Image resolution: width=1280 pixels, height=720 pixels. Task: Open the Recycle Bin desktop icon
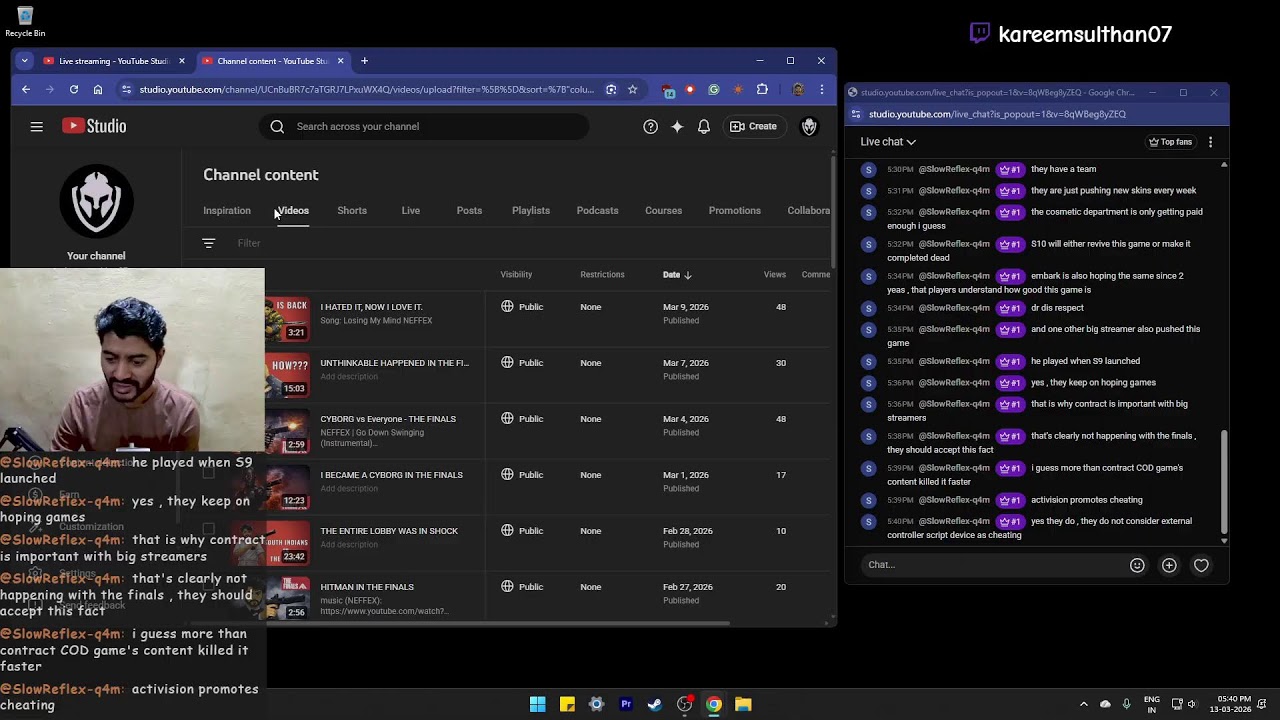(25, 21)
